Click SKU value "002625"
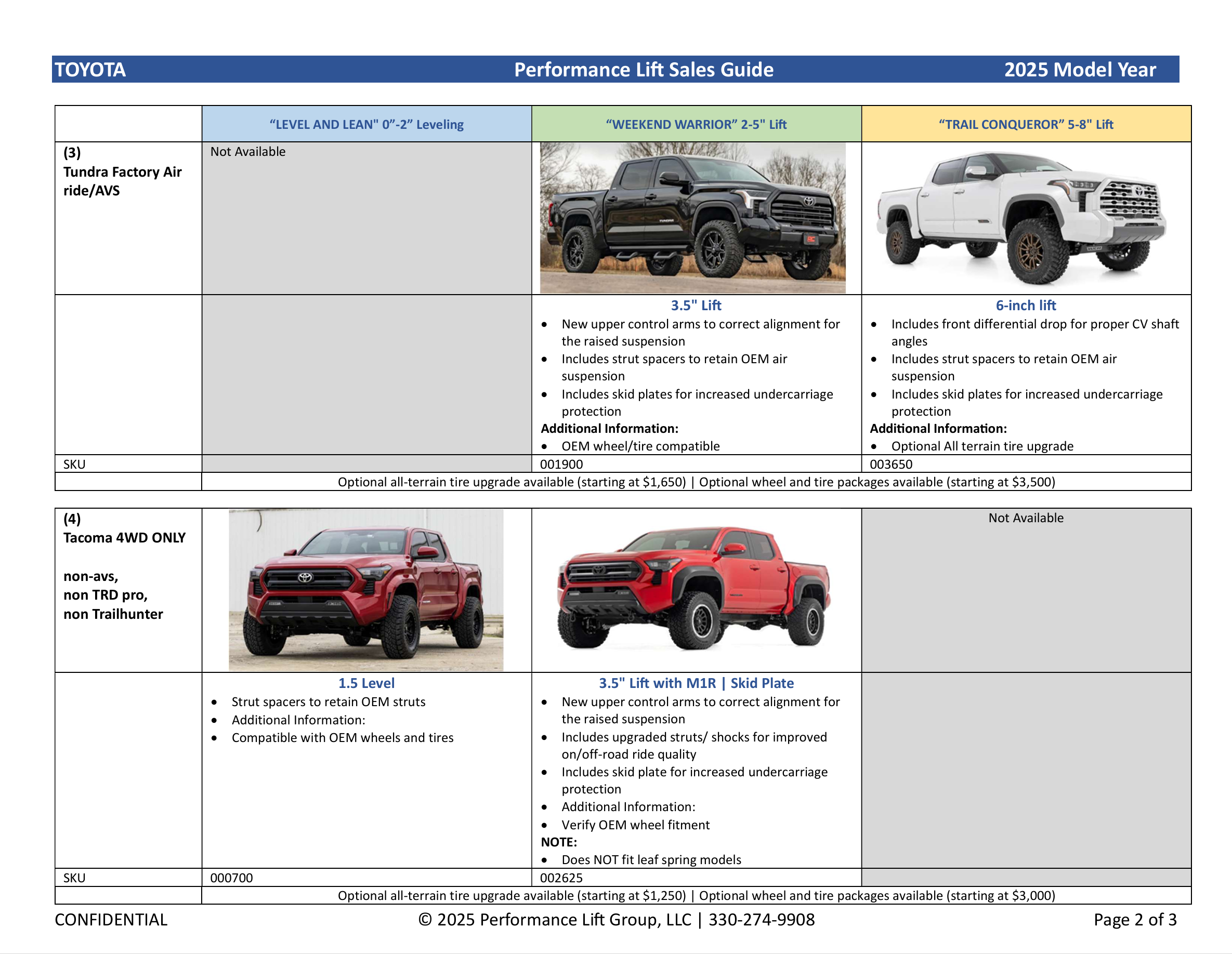 (x=561, y=878)
